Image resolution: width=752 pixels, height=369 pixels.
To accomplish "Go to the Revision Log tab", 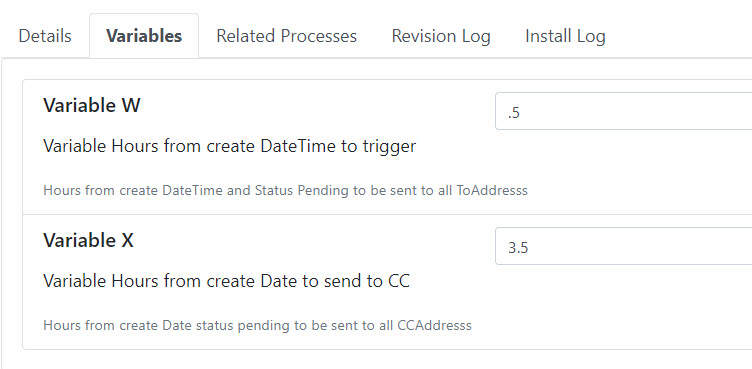I will [x=441, y=36].
